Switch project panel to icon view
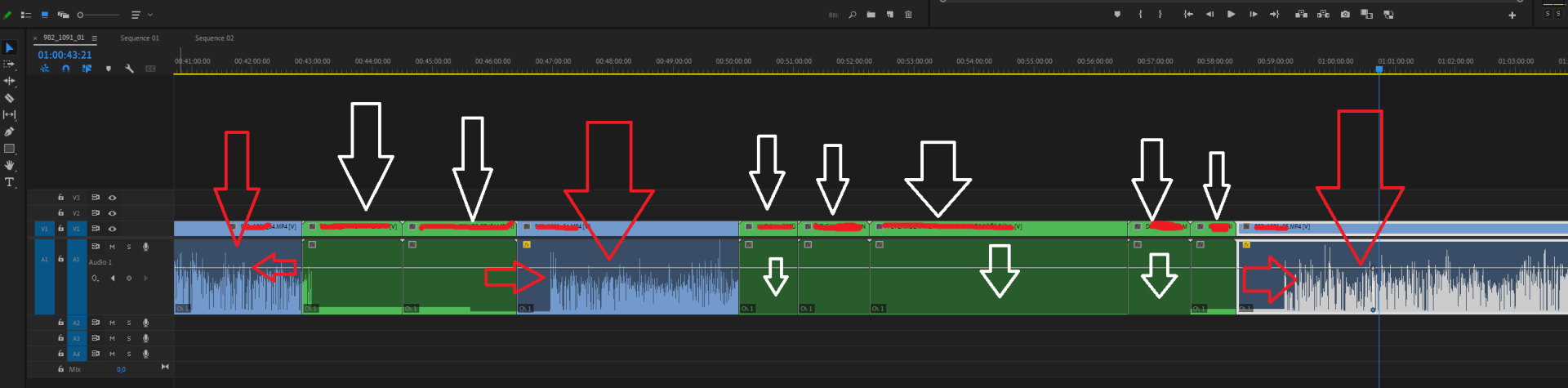1568x388 pixels. [44, 15]
